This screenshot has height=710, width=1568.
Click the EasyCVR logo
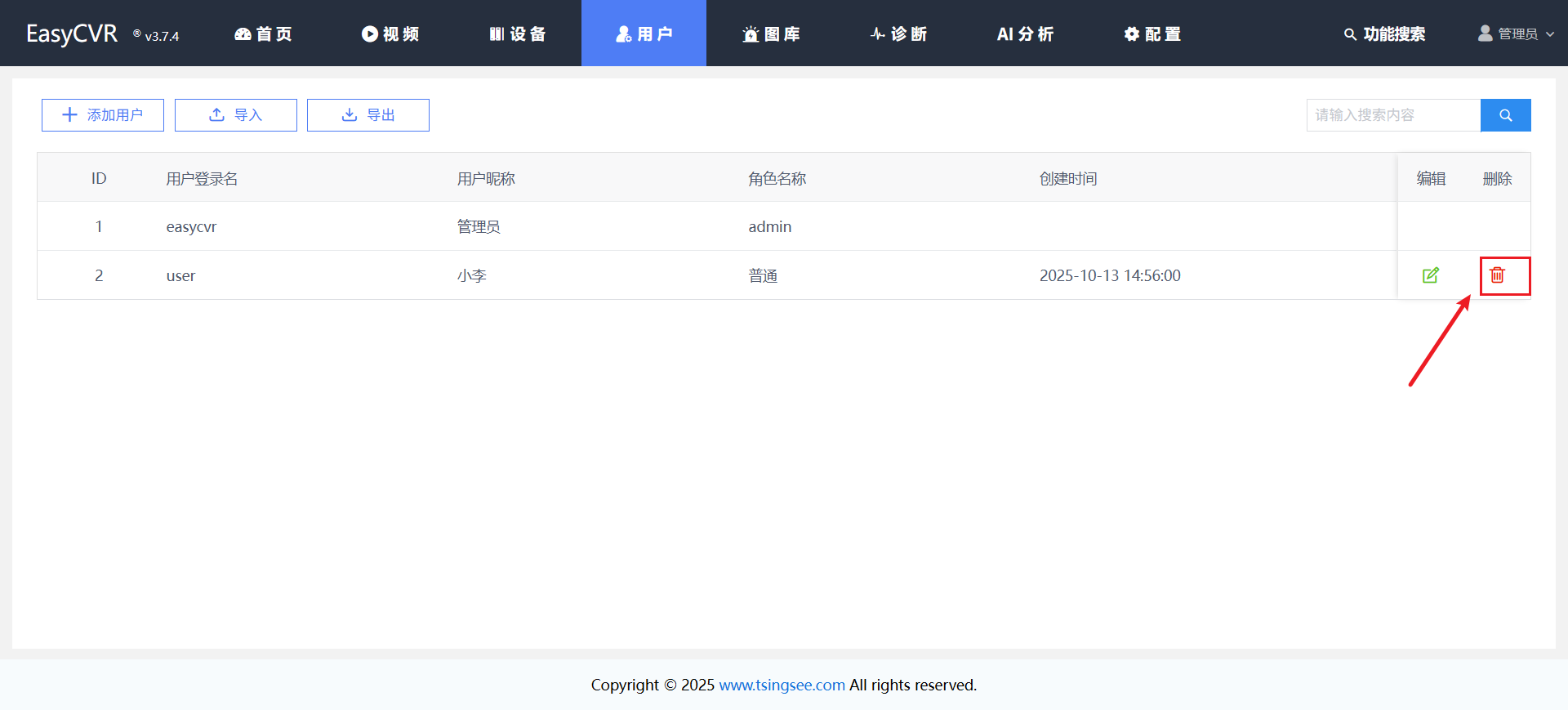(x=72, y=33)
